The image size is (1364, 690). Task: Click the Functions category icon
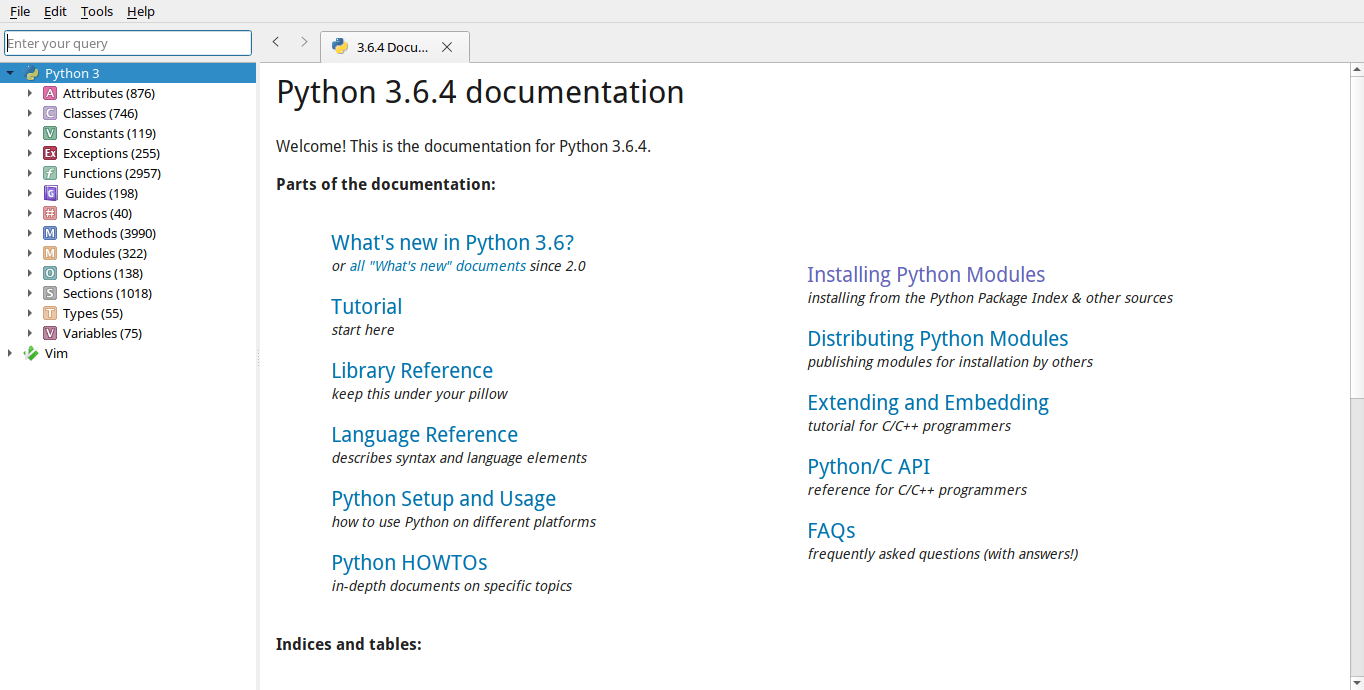[50, 173]
